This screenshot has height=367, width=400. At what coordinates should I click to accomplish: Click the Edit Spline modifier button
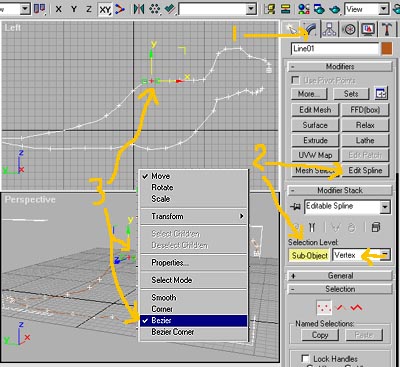(365, 170)
